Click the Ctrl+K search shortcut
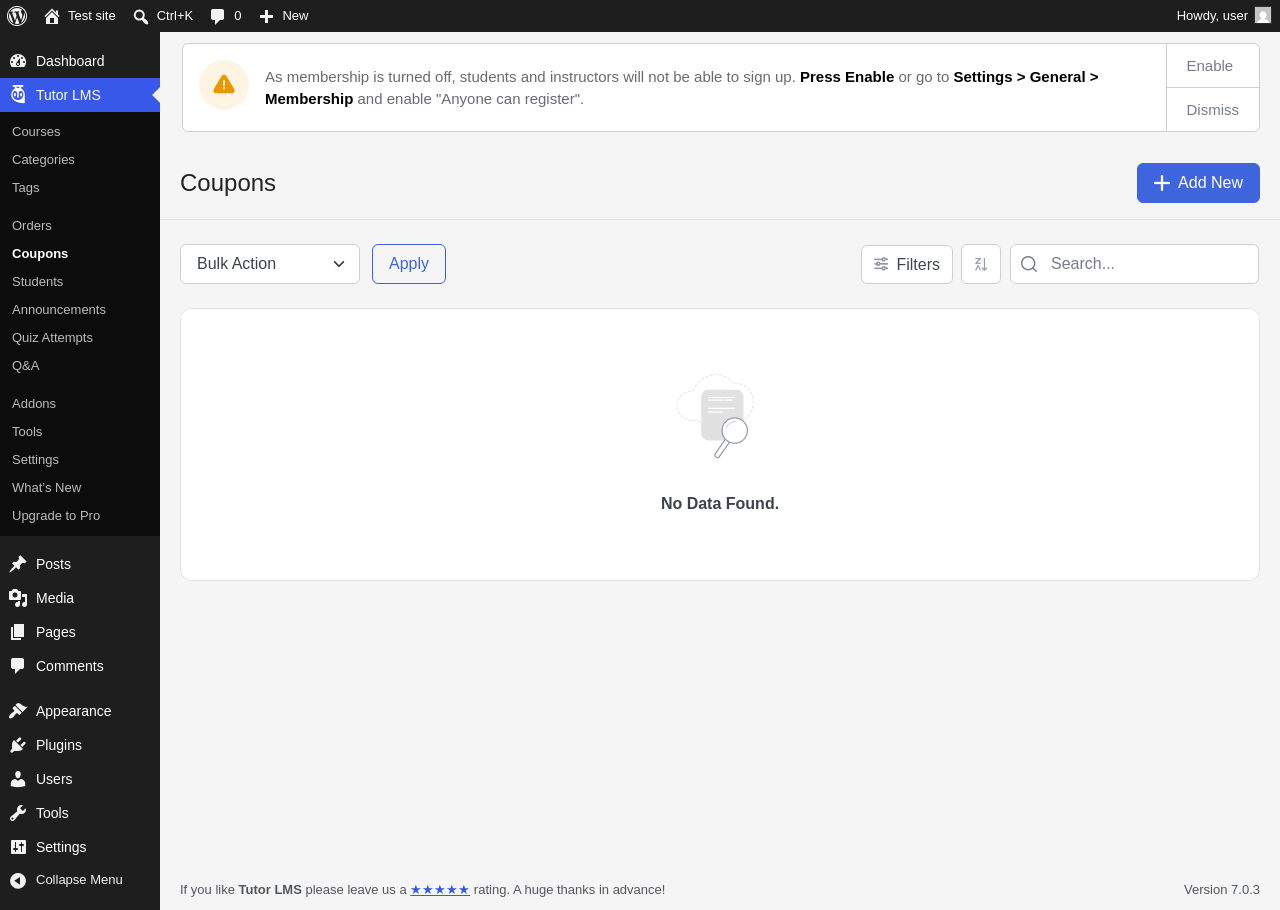 (x=163, y=16)
